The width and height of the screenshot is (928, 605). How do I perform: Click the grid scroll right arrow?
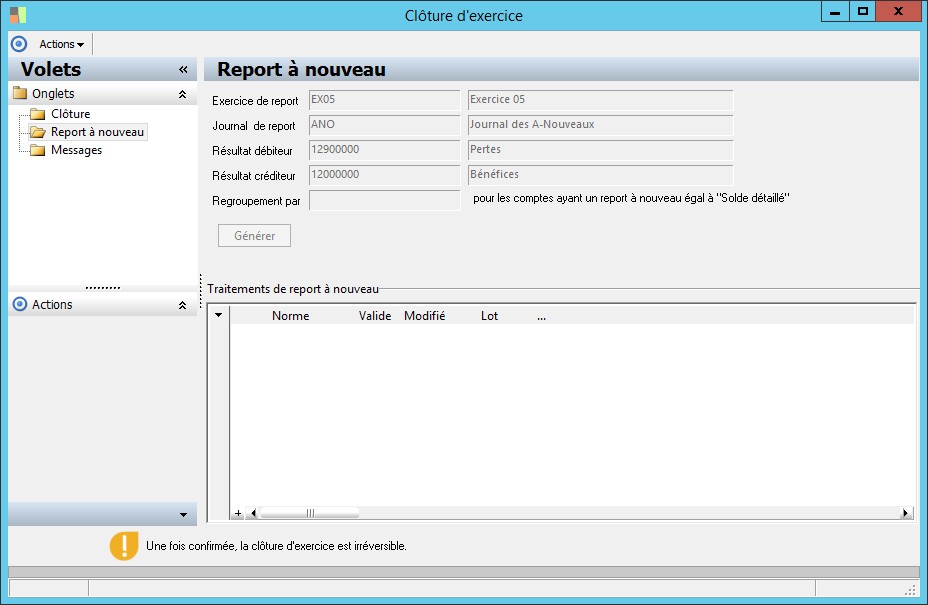coord(905,513)
